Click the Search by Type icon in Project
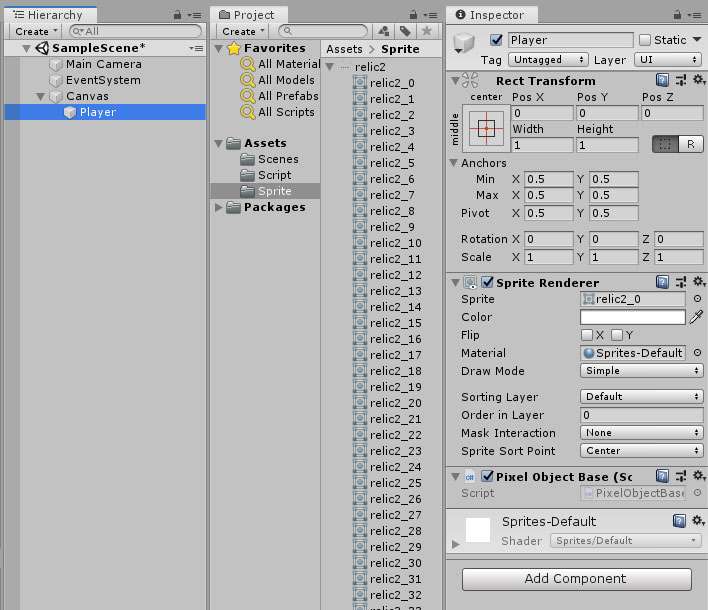The height and width of the screenshot is (610, 708). click(384, 31)
